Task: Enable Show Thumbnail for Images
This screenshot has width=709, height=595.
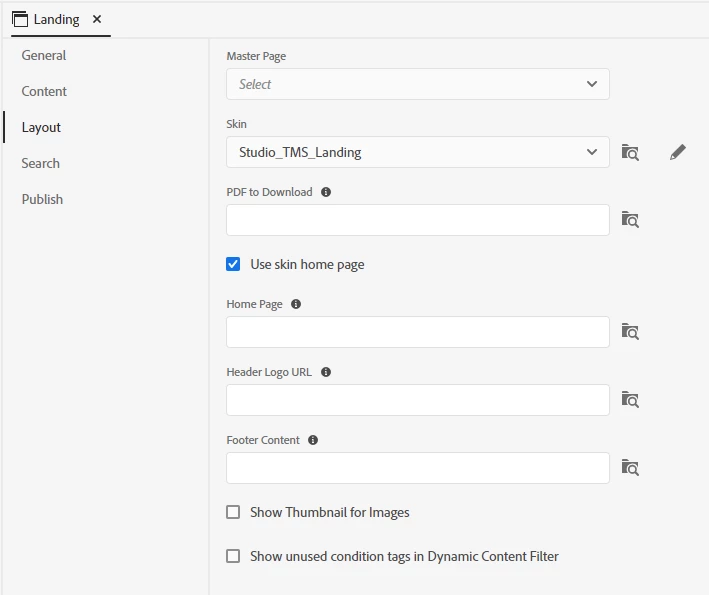Action: pos(233,512)
